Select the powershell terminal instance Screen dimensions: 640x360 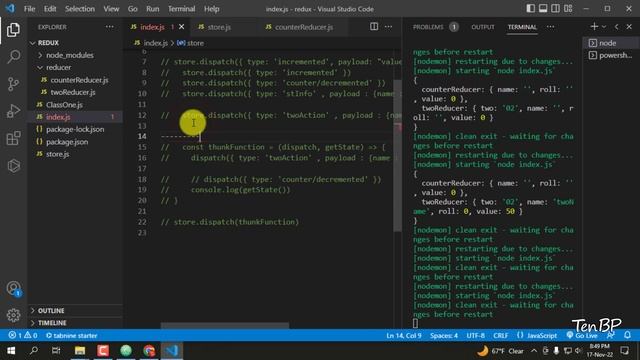coord(611,55)
